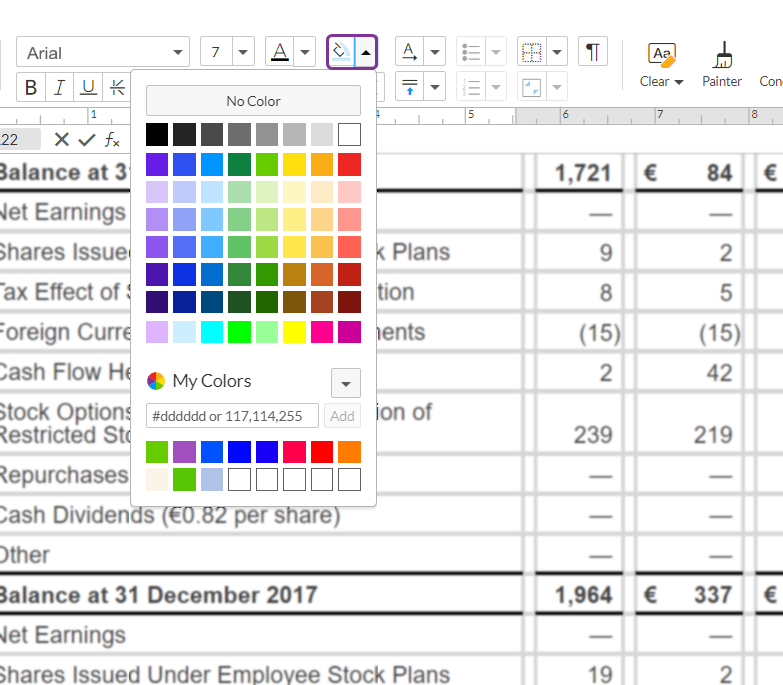The height and width of the screenshot is (685, 783).
Task: Confirm the formula with the checkmark icon
Action: [87, 139]
